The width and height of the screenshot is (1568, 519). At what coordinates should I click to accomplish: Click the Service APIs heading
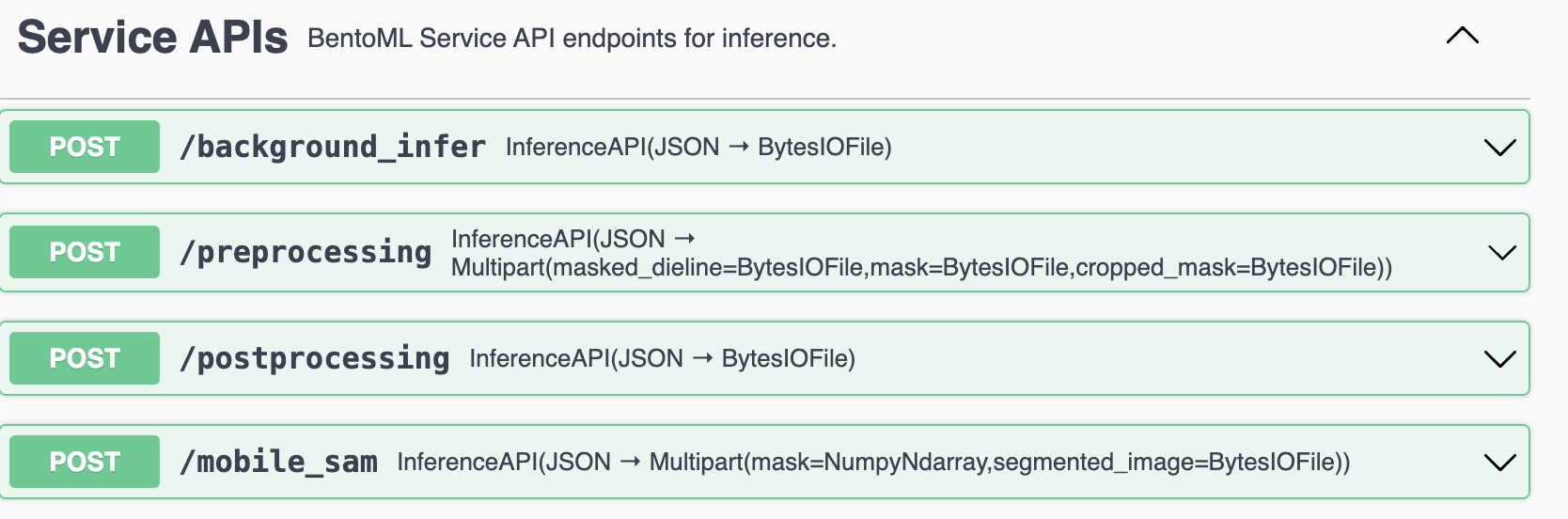click(x=152, y=38)
